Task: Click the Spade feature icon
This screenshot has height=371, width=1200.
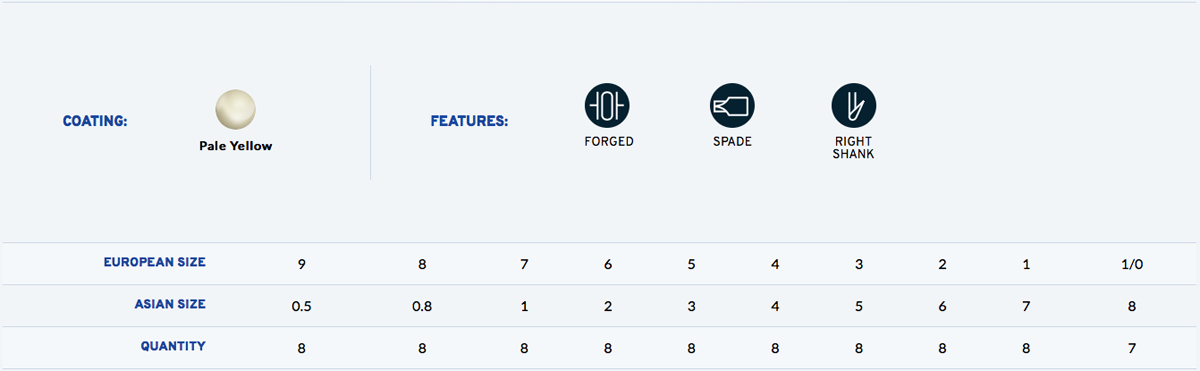Action: pos(732,105)
